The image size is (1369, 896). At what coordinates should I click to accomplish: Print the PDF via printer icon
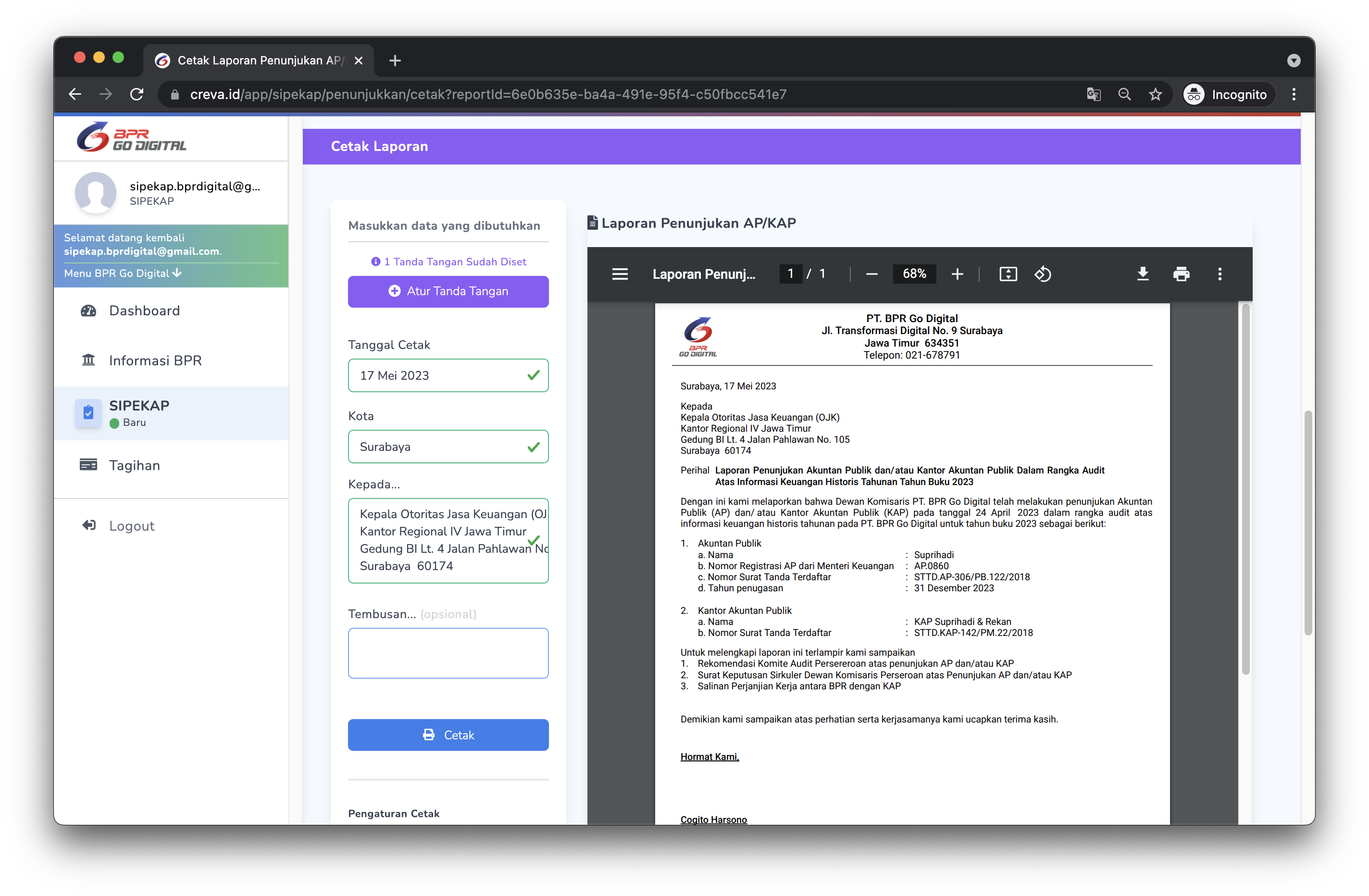(x=1181, y=274)
